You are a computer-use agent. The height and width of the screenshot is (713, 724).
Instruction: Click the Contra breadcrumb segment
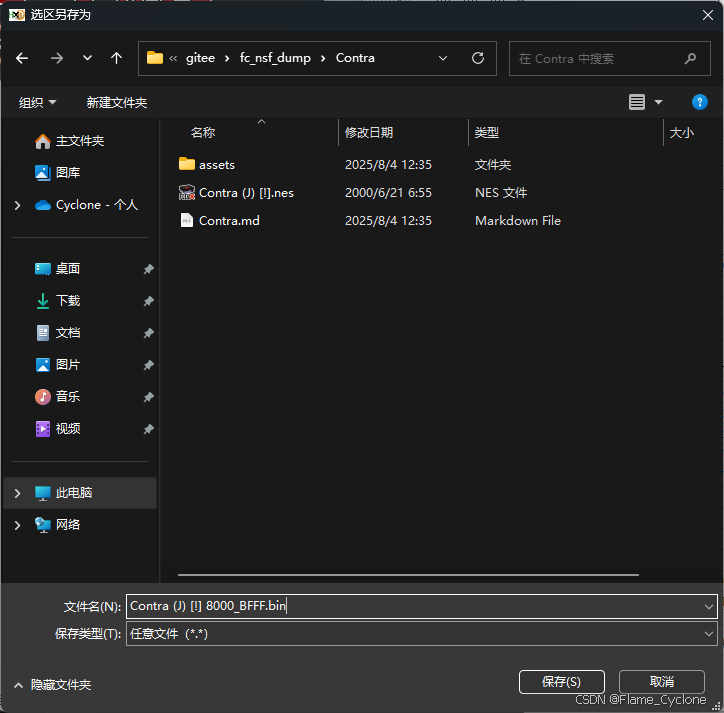[x=355, y=58]
